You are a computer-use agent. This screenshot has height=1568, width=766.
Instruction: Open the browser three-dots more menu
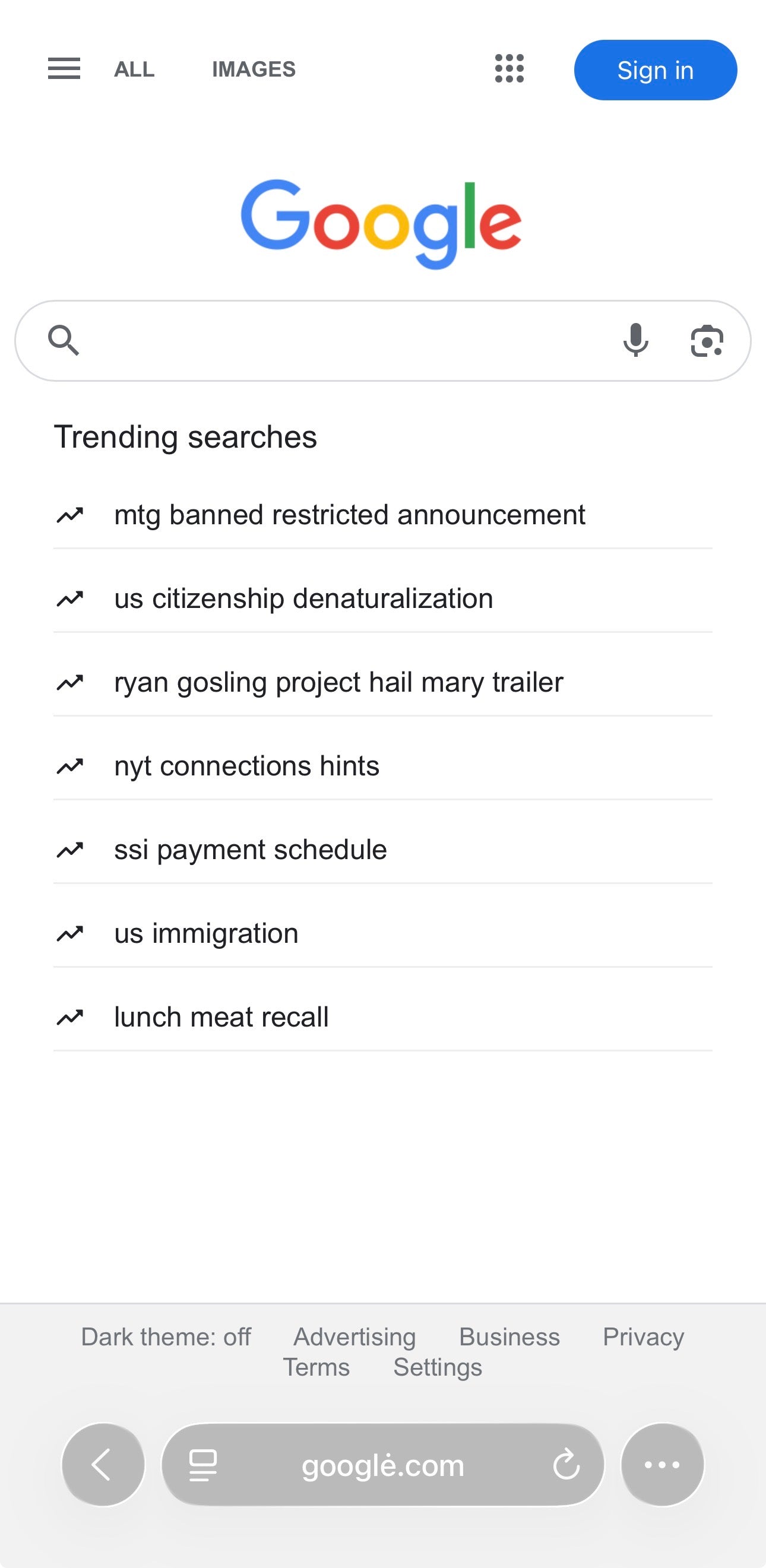click(662, 1465)
